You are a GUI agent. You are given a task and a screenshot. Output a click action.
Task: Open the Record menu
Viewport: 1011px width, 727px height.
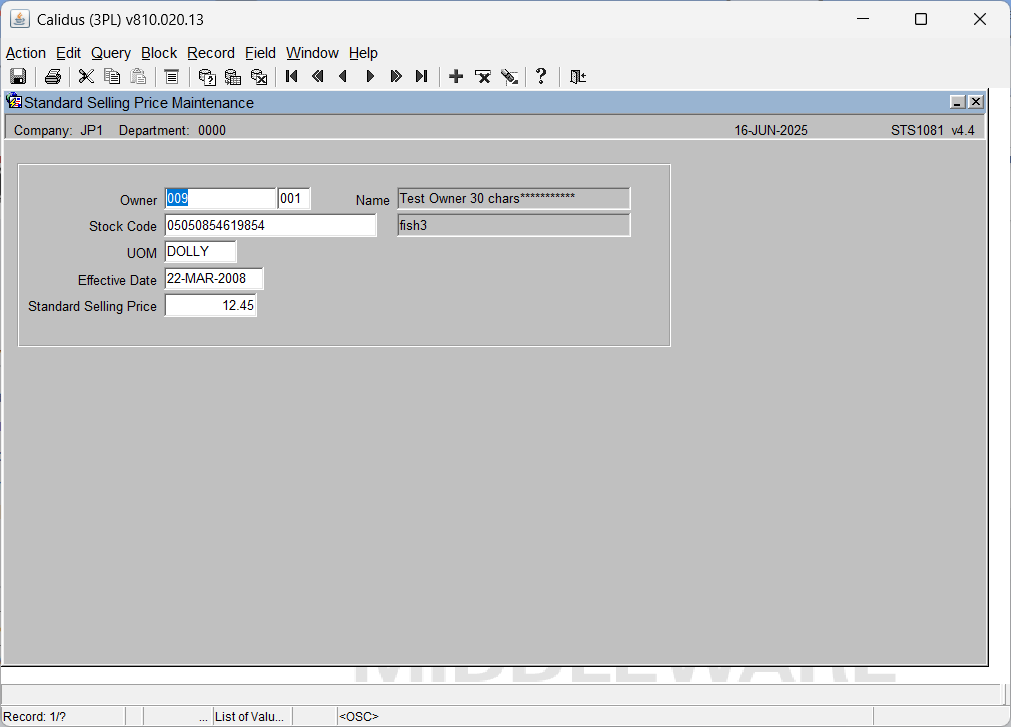click(211, 53)
